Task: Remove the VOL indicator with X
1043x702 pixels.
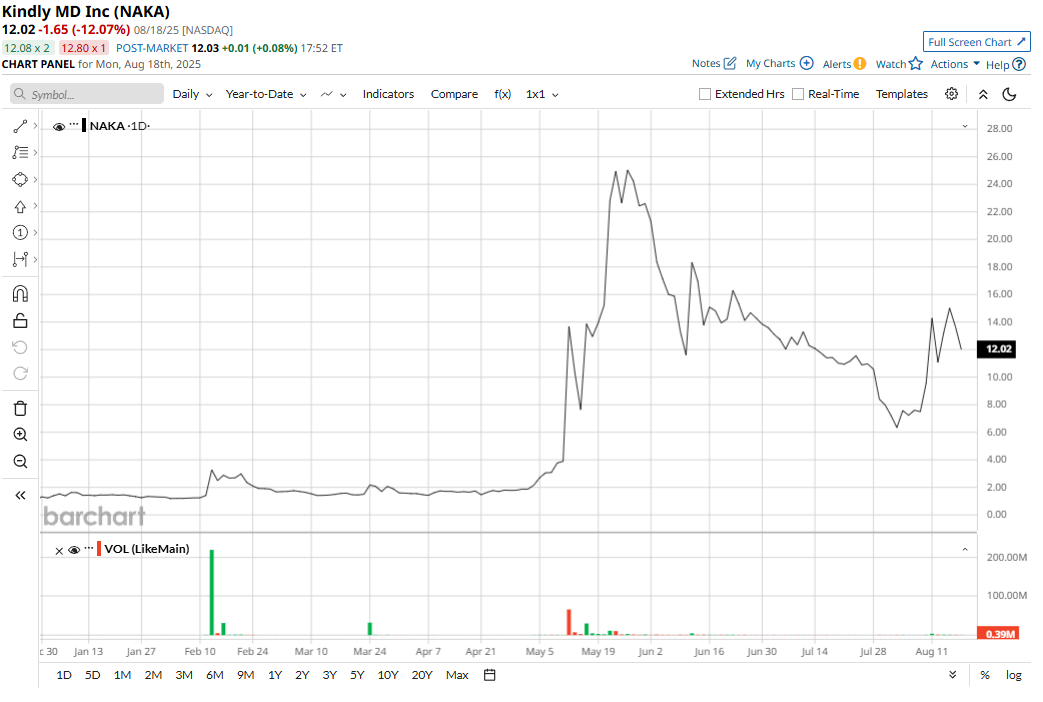Action: 59,550
